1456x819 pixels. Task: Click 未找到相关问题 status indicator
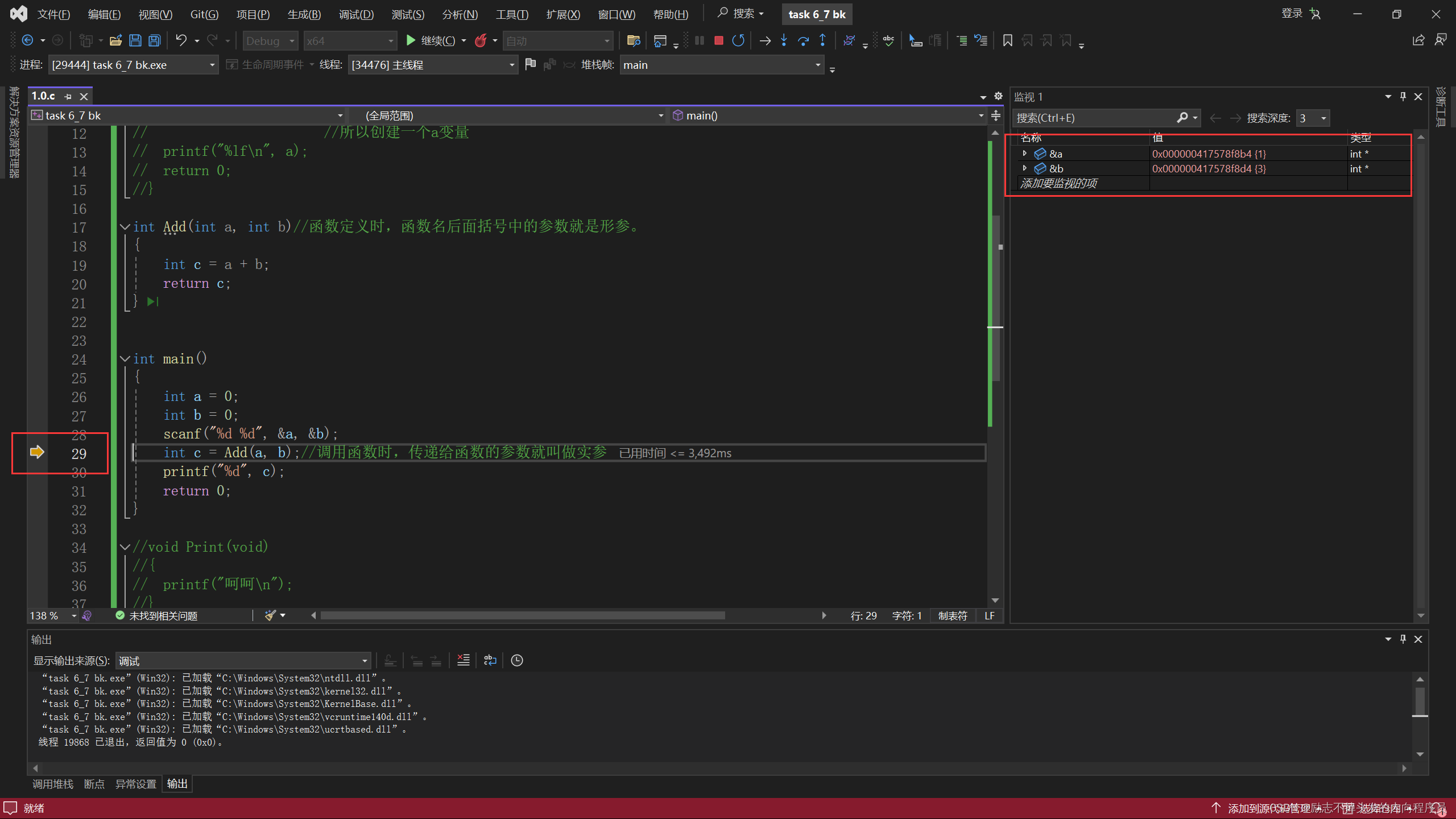click(157, 615)
